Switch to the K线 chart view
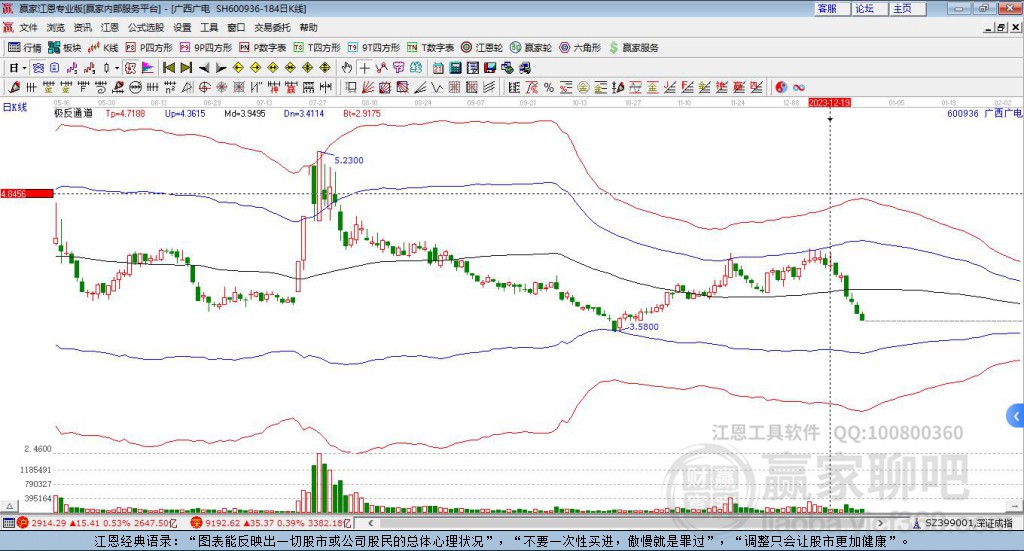 103,48
